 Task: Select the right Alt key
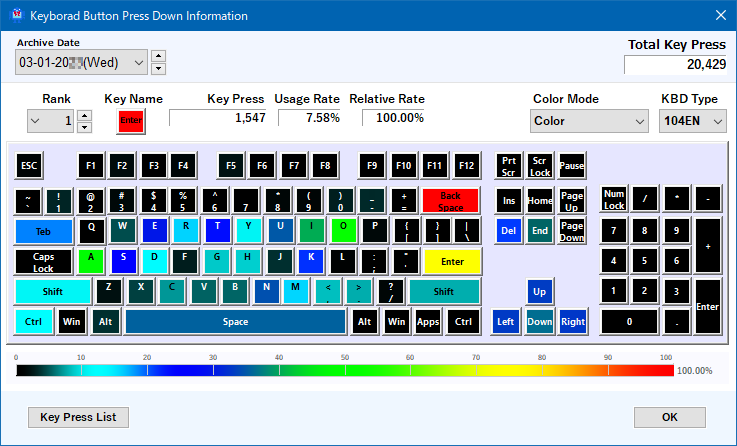(x=364, y=322)
